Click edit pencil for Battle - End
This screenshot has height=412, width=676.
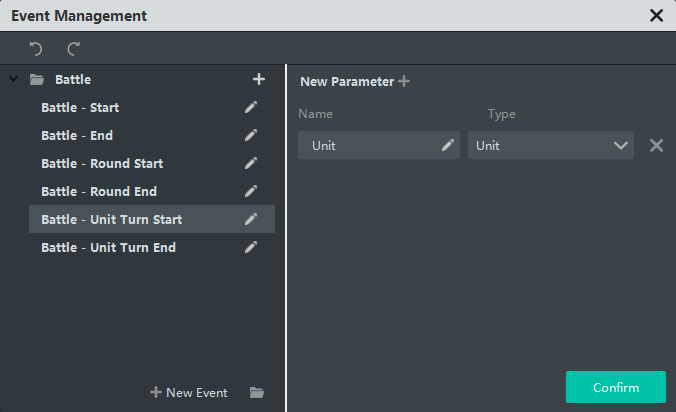tap(251, 135)
